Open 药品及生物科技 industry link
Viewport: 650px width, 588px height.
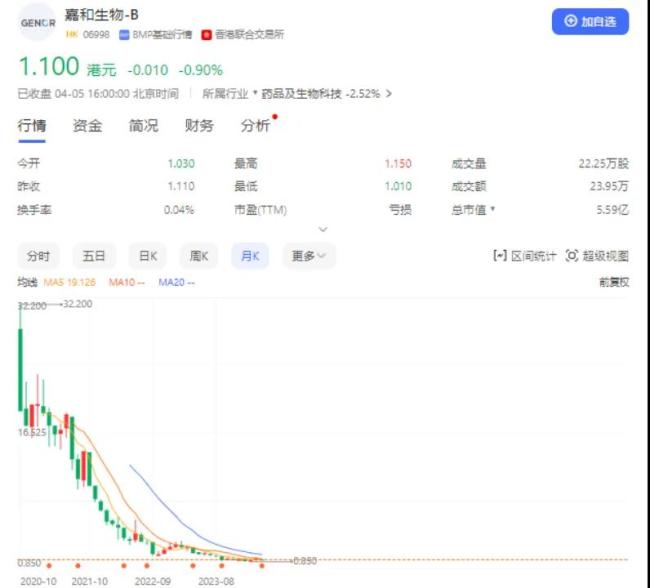pyautogui.click(x=301, y=94)
